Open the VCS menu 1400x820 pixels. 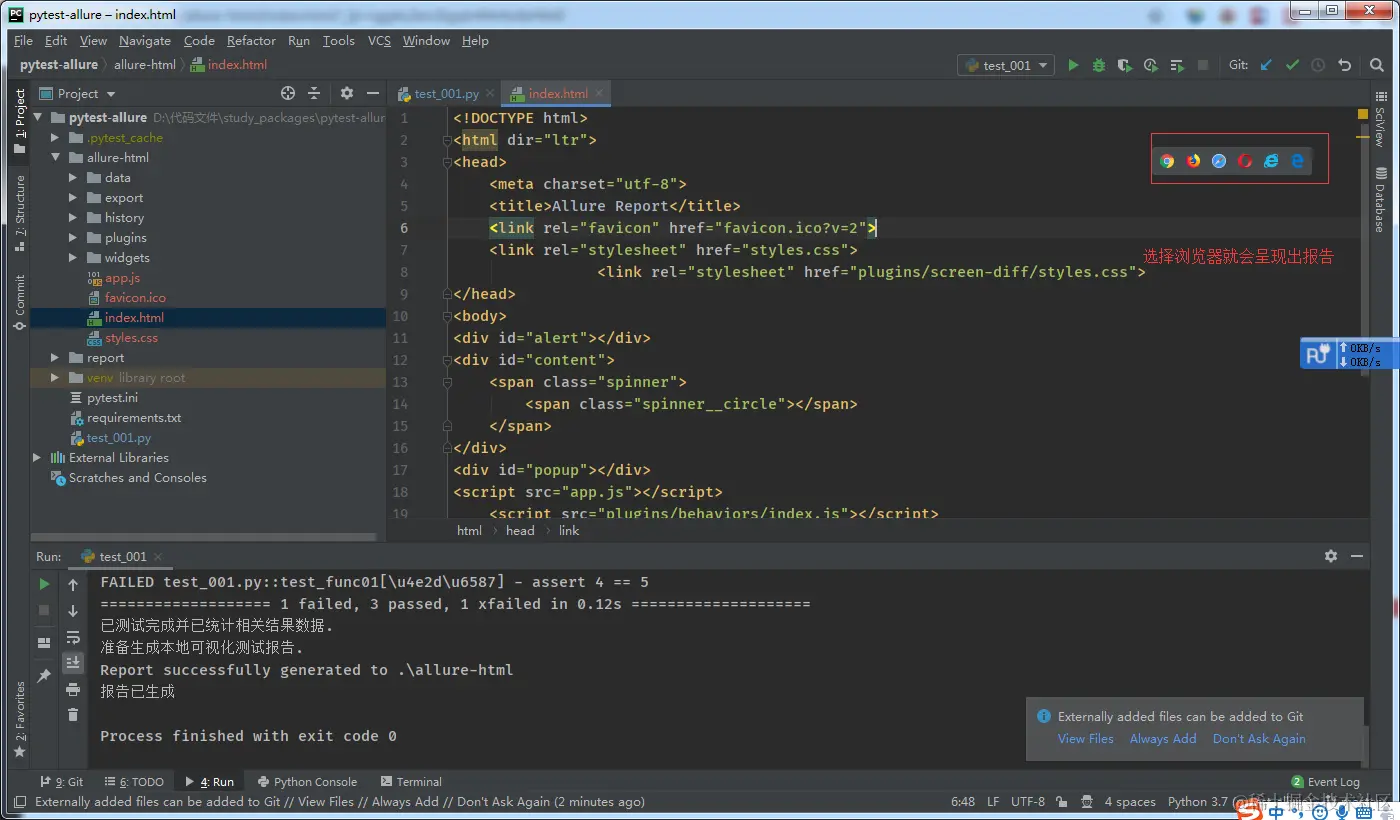pyautogui.click(x=379, y=41)
